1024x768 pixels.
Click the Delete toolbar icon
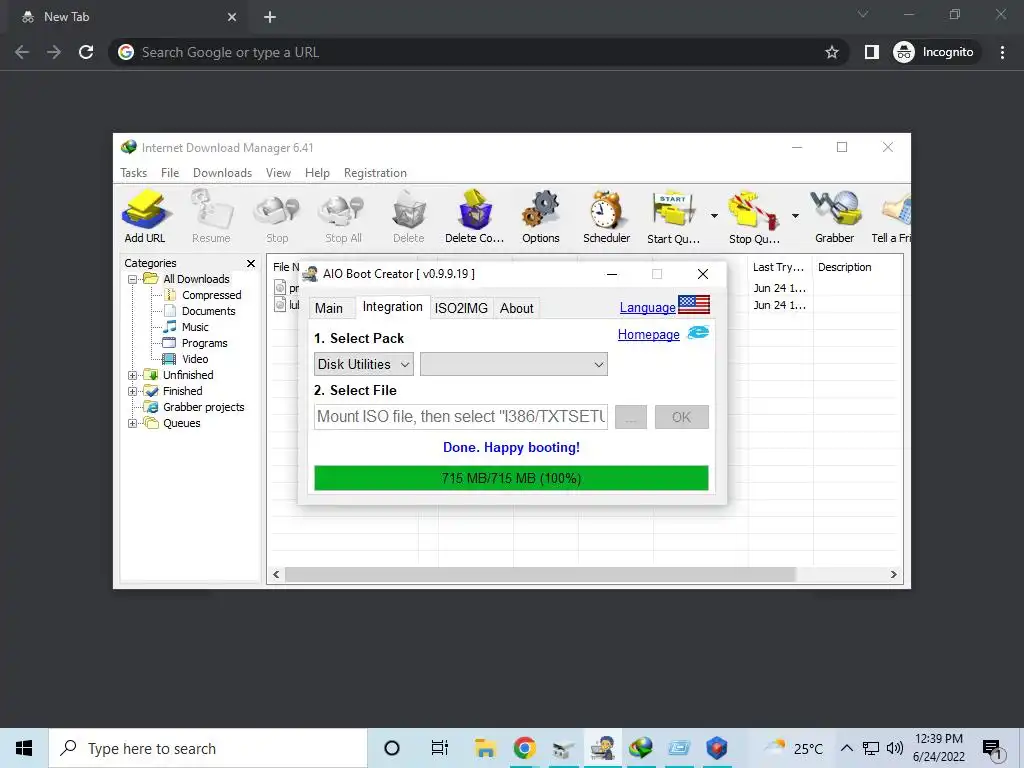(409, 217)
